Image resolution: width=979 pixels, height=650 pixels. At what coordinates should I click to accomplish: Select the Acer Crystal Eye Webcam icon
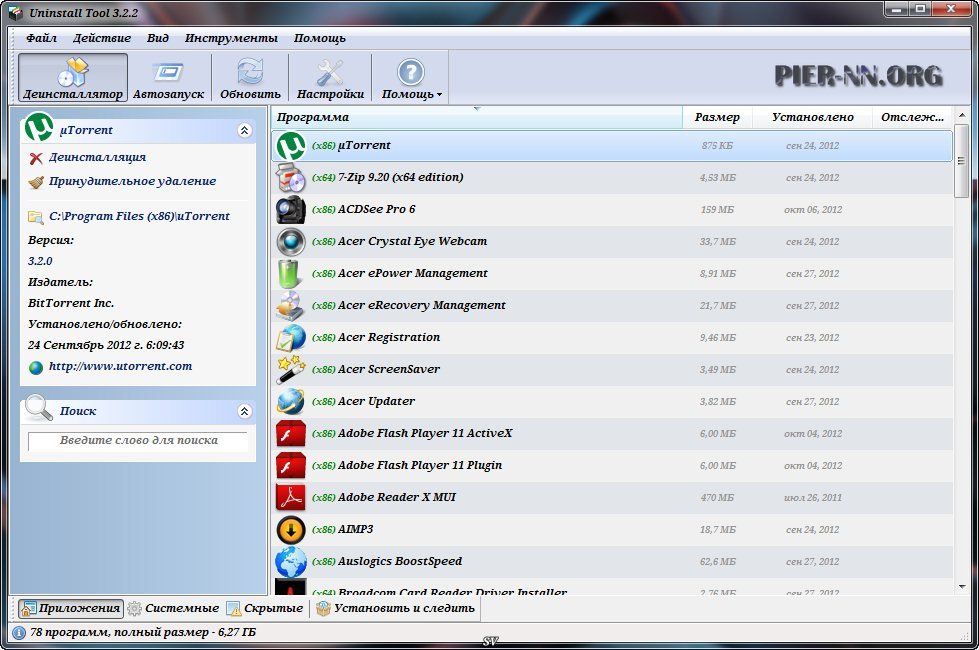(291, 242)
